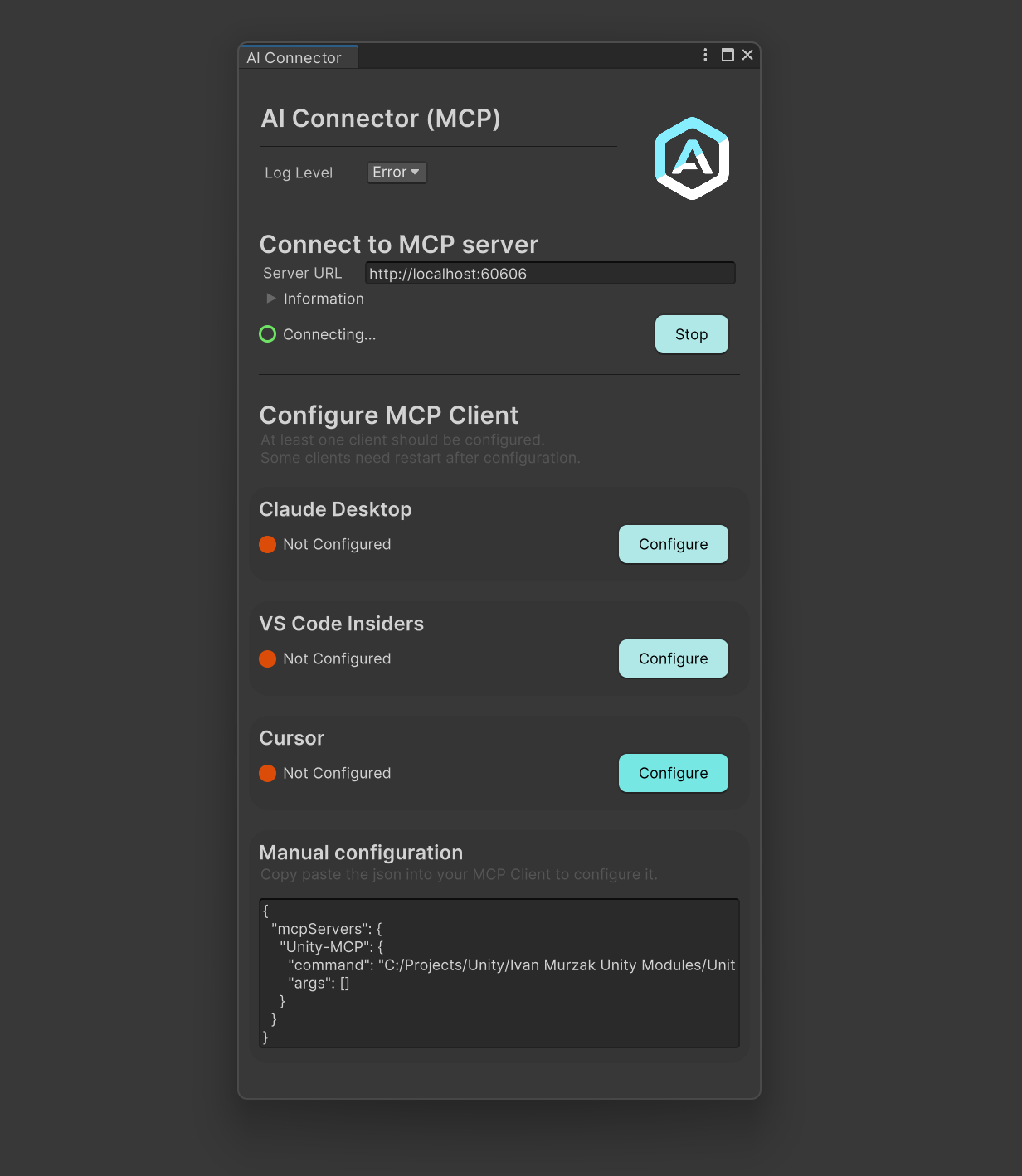
Task: Expand the Information foldout triangle
Action: [271, 299]
